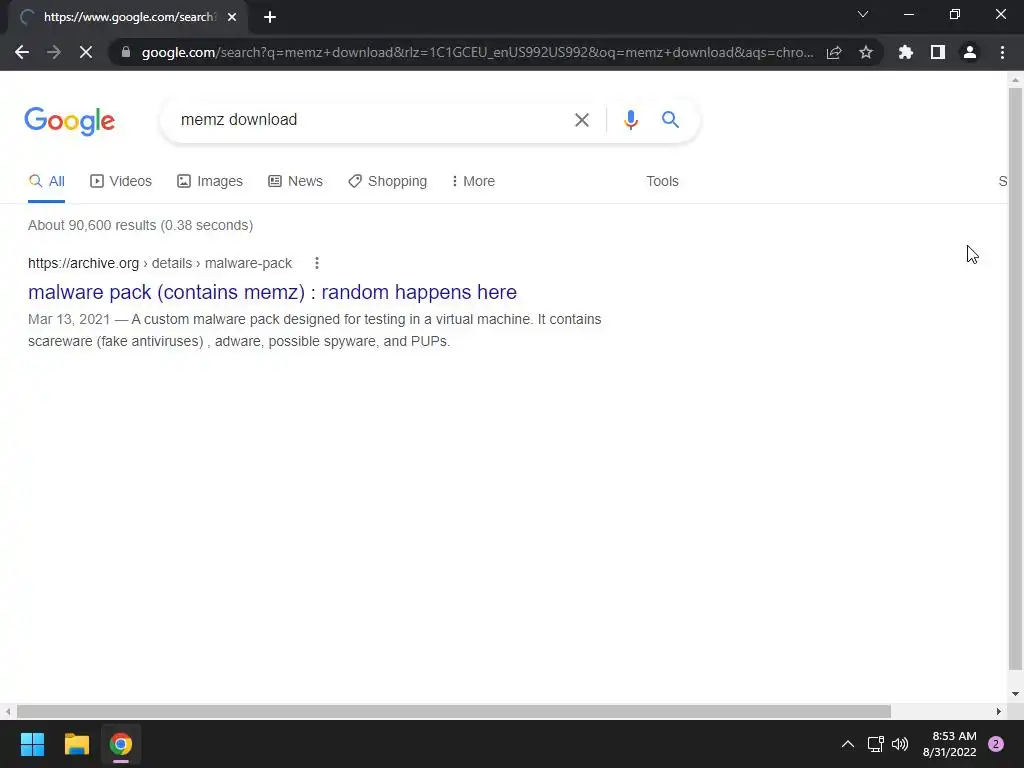The image size is (1024, 768).
Task: Open File Explorer from the taskbar
Action: [x=76, y=744]
